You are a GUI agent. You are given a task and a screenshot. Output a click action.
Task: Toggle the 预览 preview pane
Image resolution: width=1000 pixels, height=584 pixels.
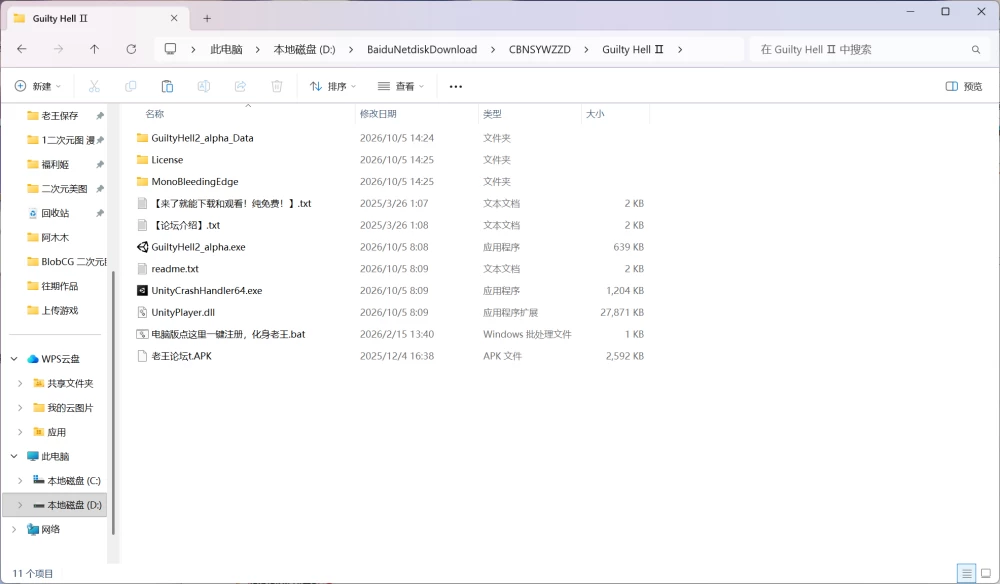[964, 86]
